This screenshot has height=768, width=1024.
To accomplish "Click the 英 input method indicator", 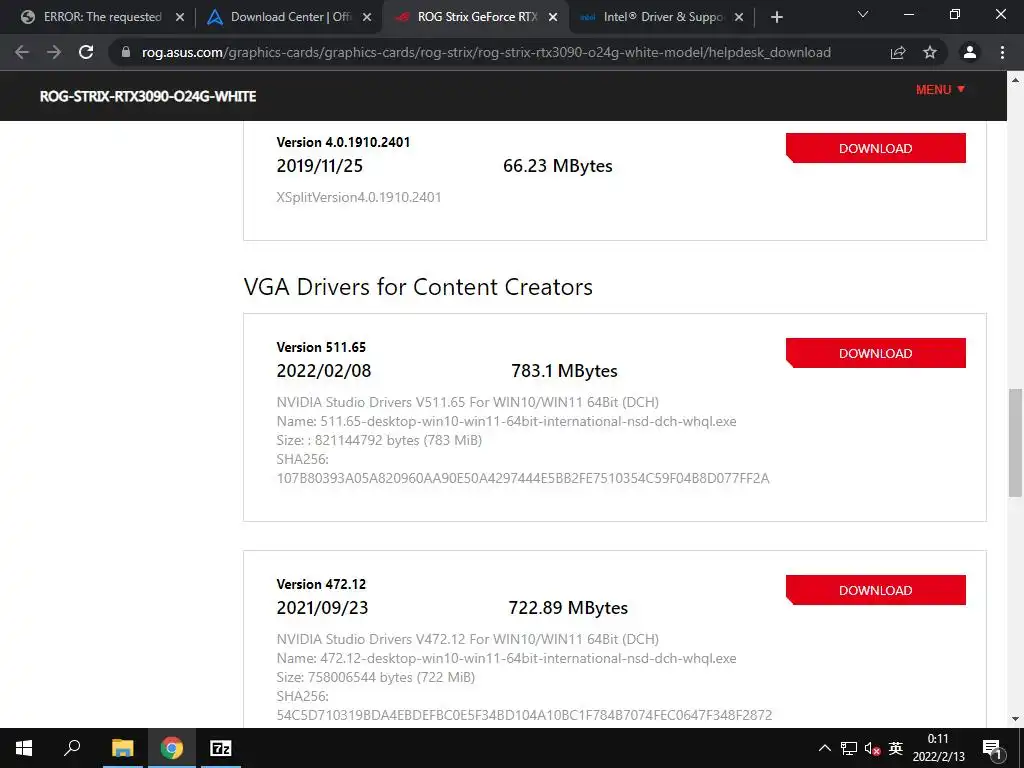I will 896,748.
